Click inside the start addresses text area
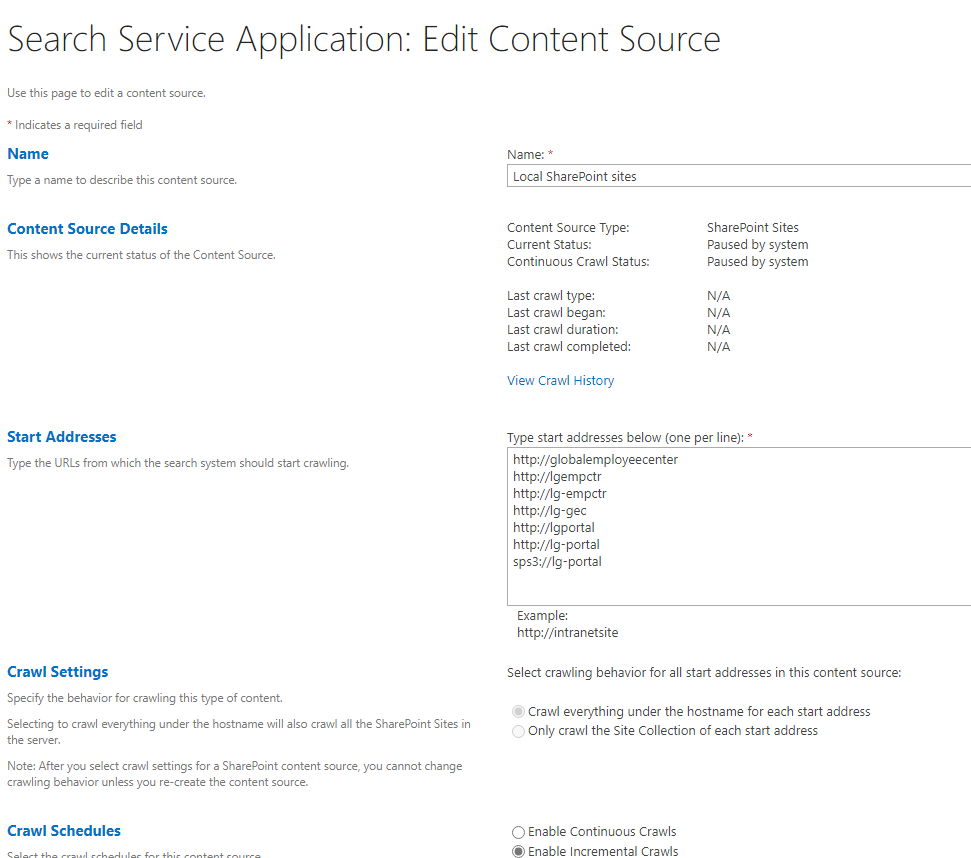Screen dimensions: 971x858 point(739,526)
